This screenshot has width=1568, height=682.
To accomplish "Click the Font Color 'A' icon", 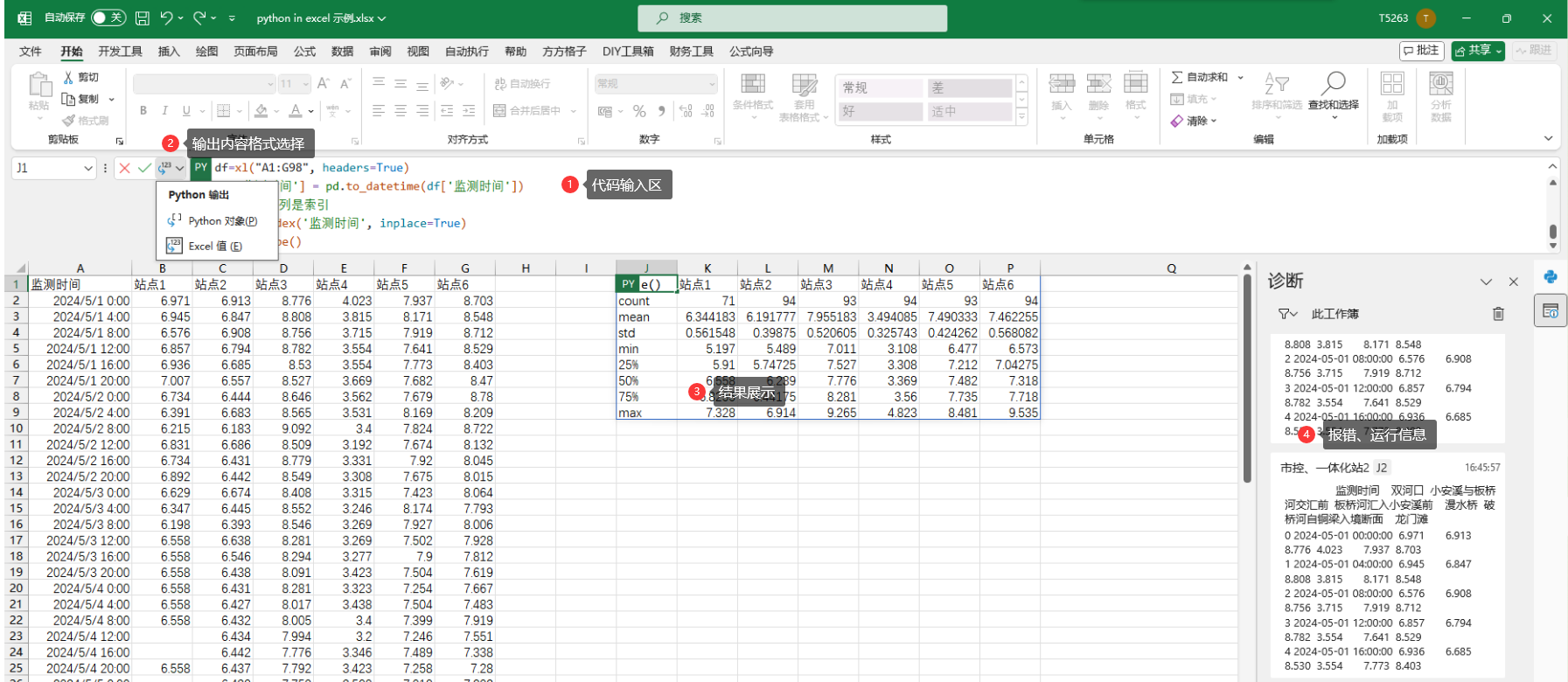I will [x=296, y=111].
